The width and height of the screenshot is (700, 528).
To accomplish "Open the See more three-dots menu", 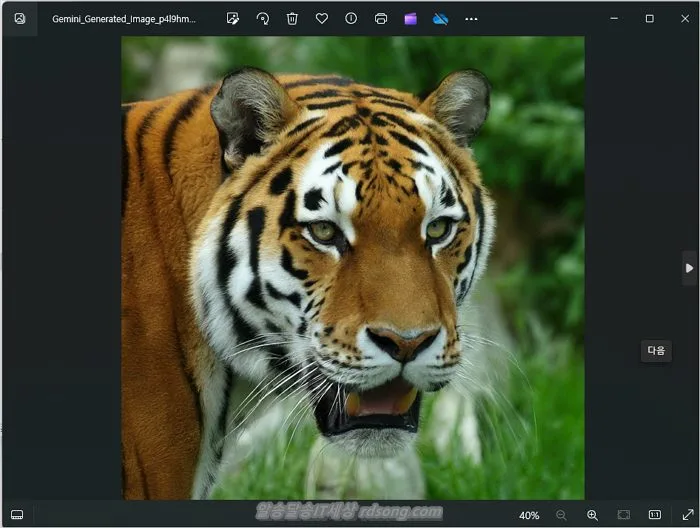I will pos(471,19).
